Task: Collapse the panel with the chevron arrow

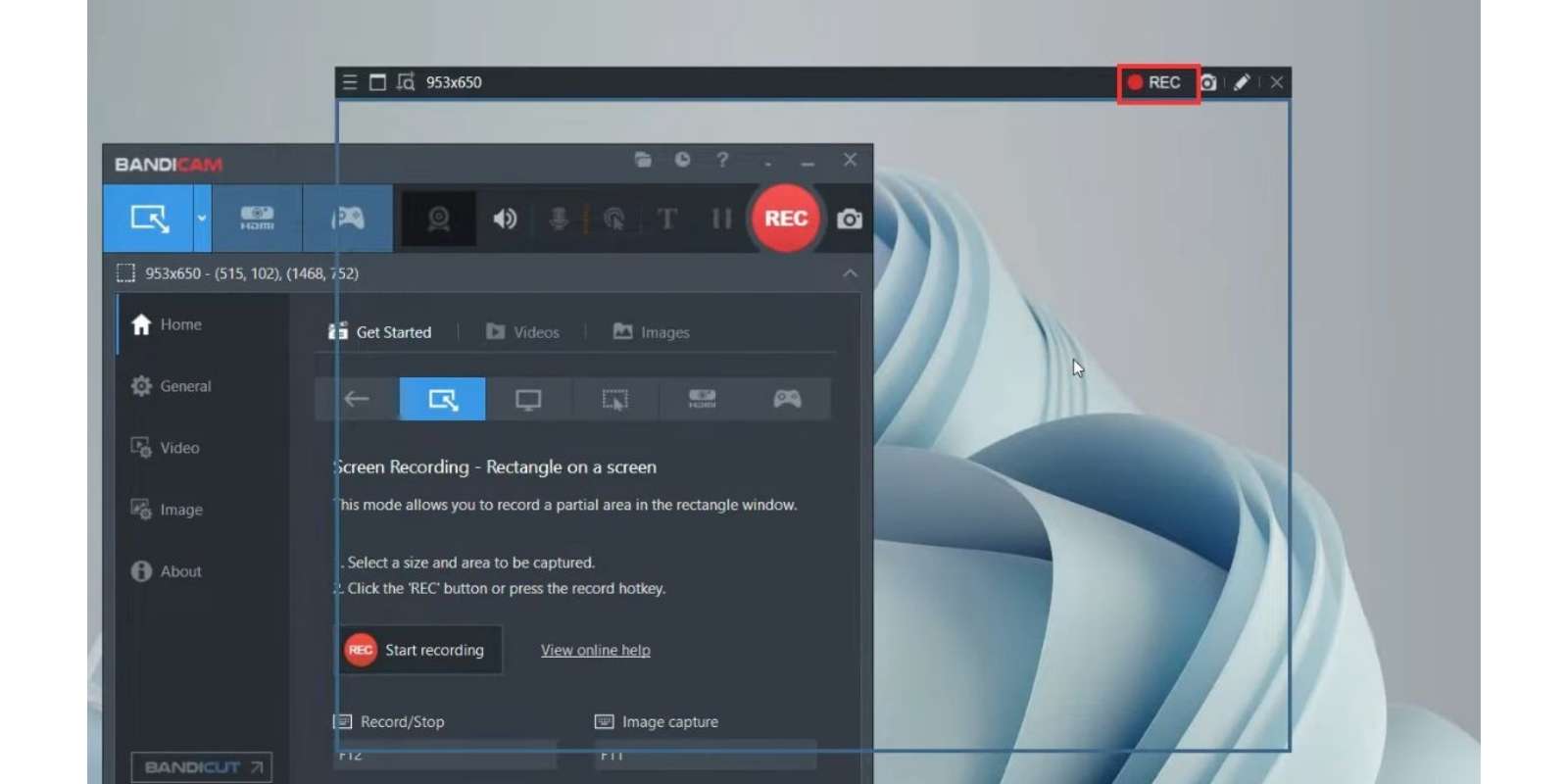Action: click(850, 273)
